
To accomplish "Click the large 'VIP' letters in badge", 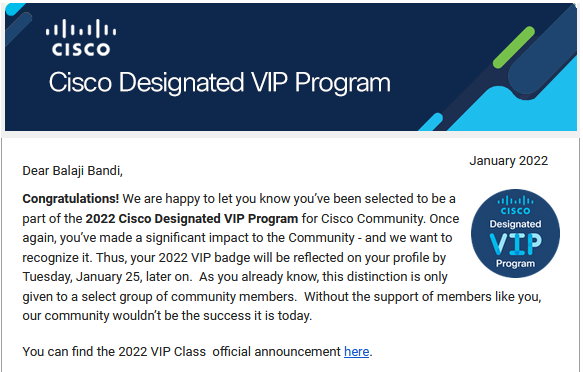I will 515,244.
